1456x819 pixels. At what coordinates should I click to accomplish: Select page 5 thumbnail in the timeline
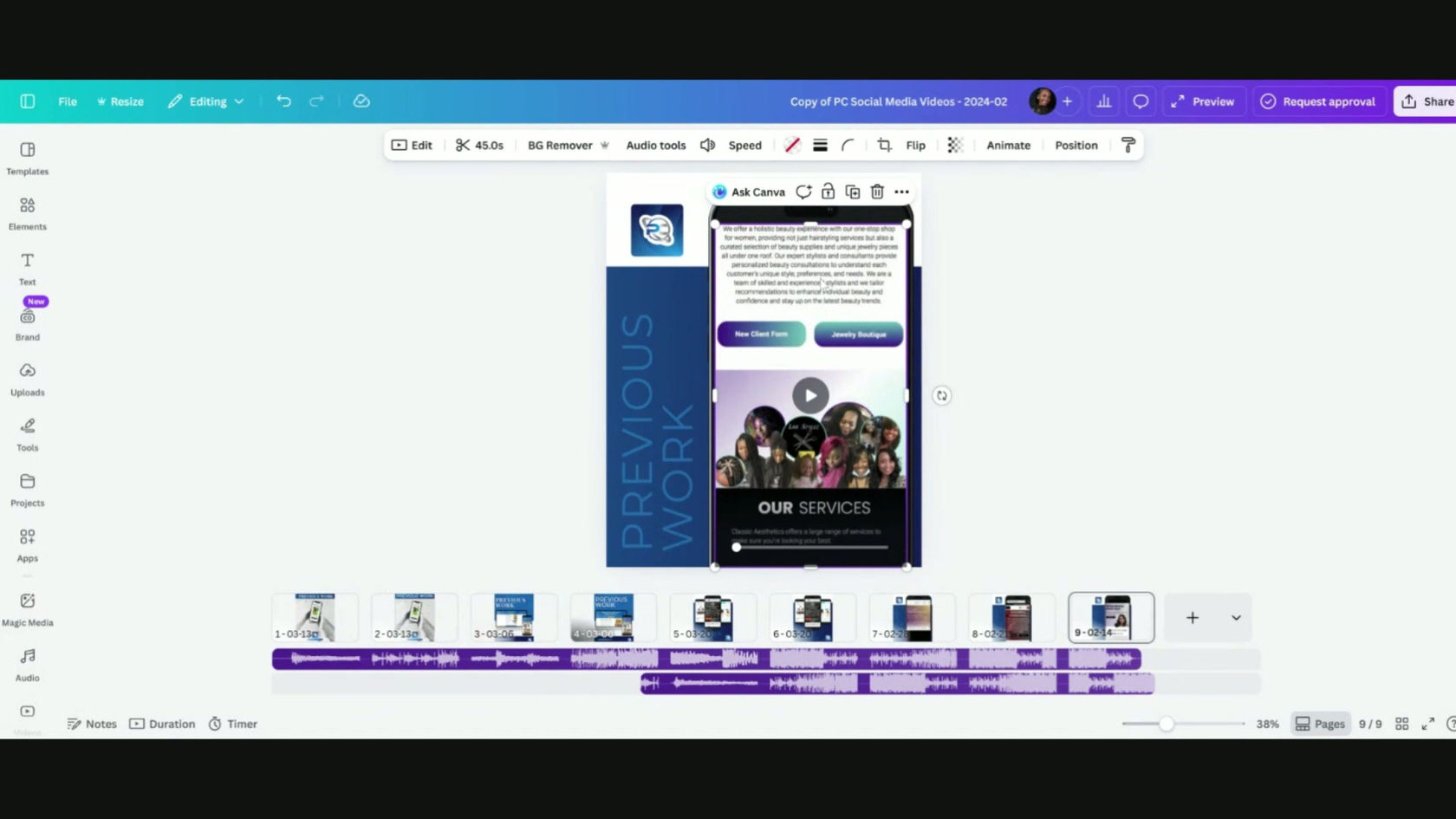713,618
